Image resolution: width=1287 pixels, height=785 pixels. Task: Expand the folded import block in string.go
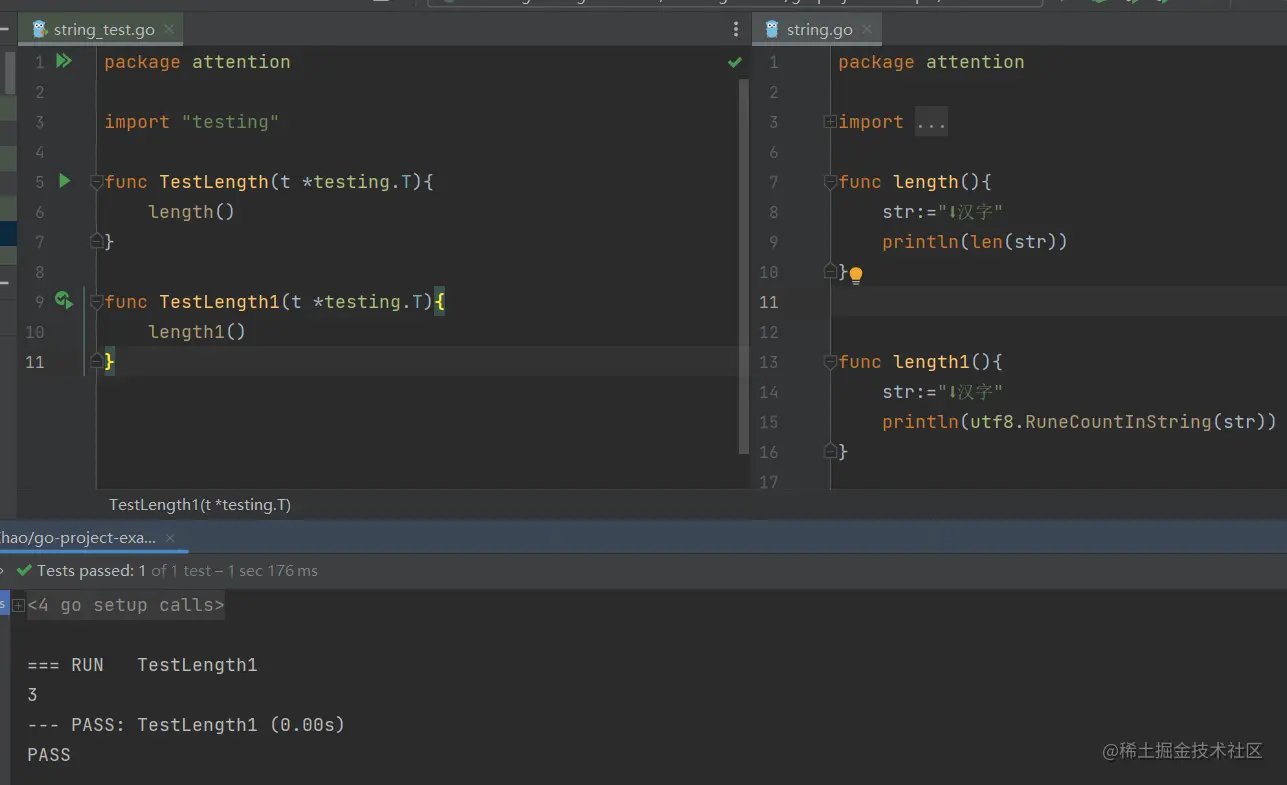coord(830,122)
